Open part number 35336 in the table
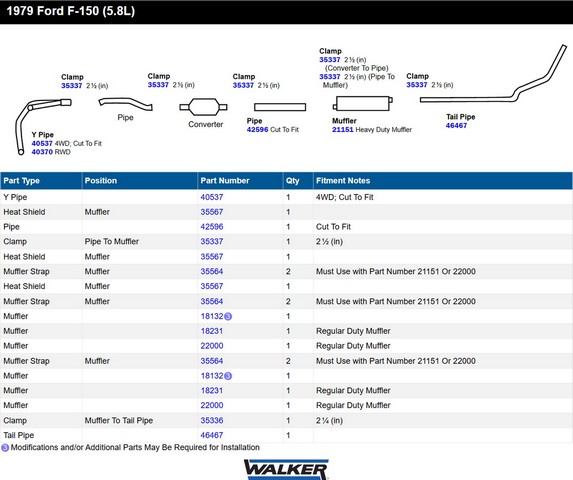The image size is (573, 480). pyautogui.click(x=212, y=420)
